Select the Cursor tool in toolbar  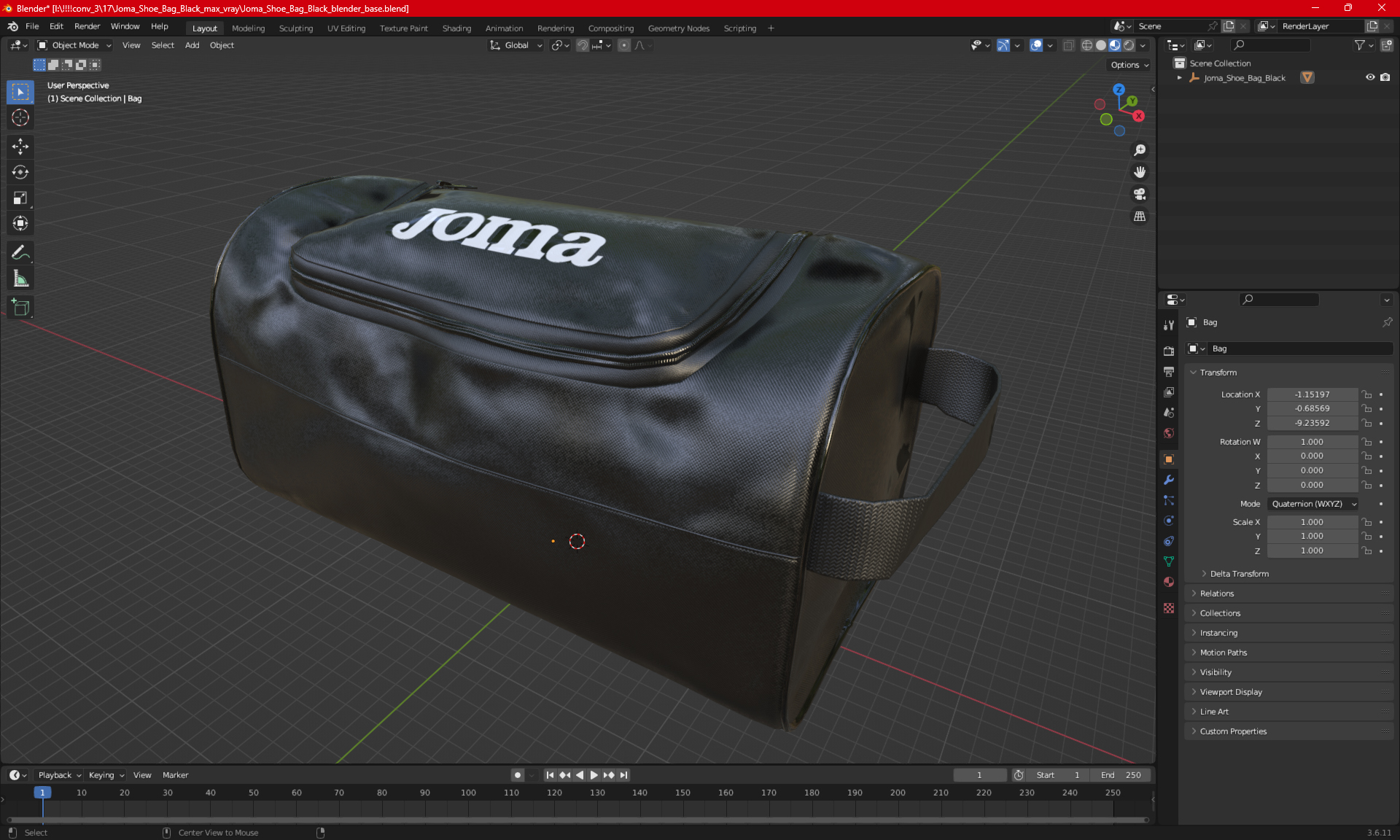coord(20,117)
